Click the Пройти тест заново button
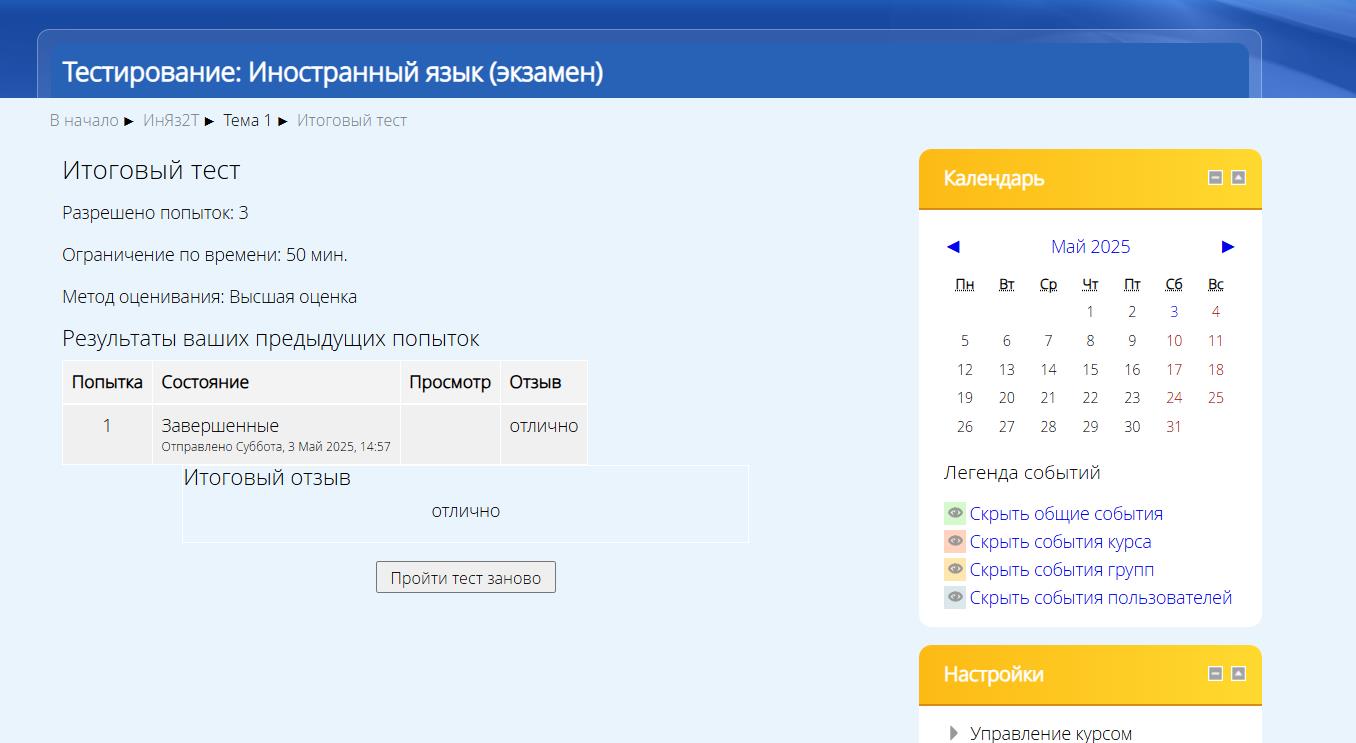 click(466, 578)
